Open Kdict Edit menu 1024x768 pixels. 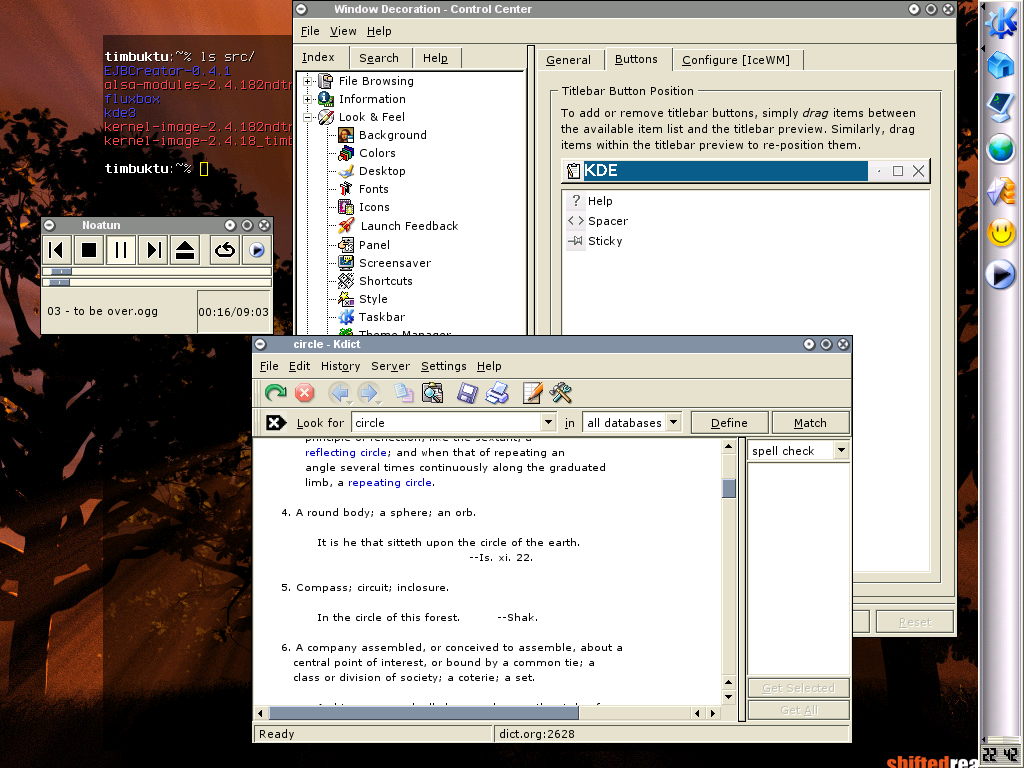(x=299, y=366)
